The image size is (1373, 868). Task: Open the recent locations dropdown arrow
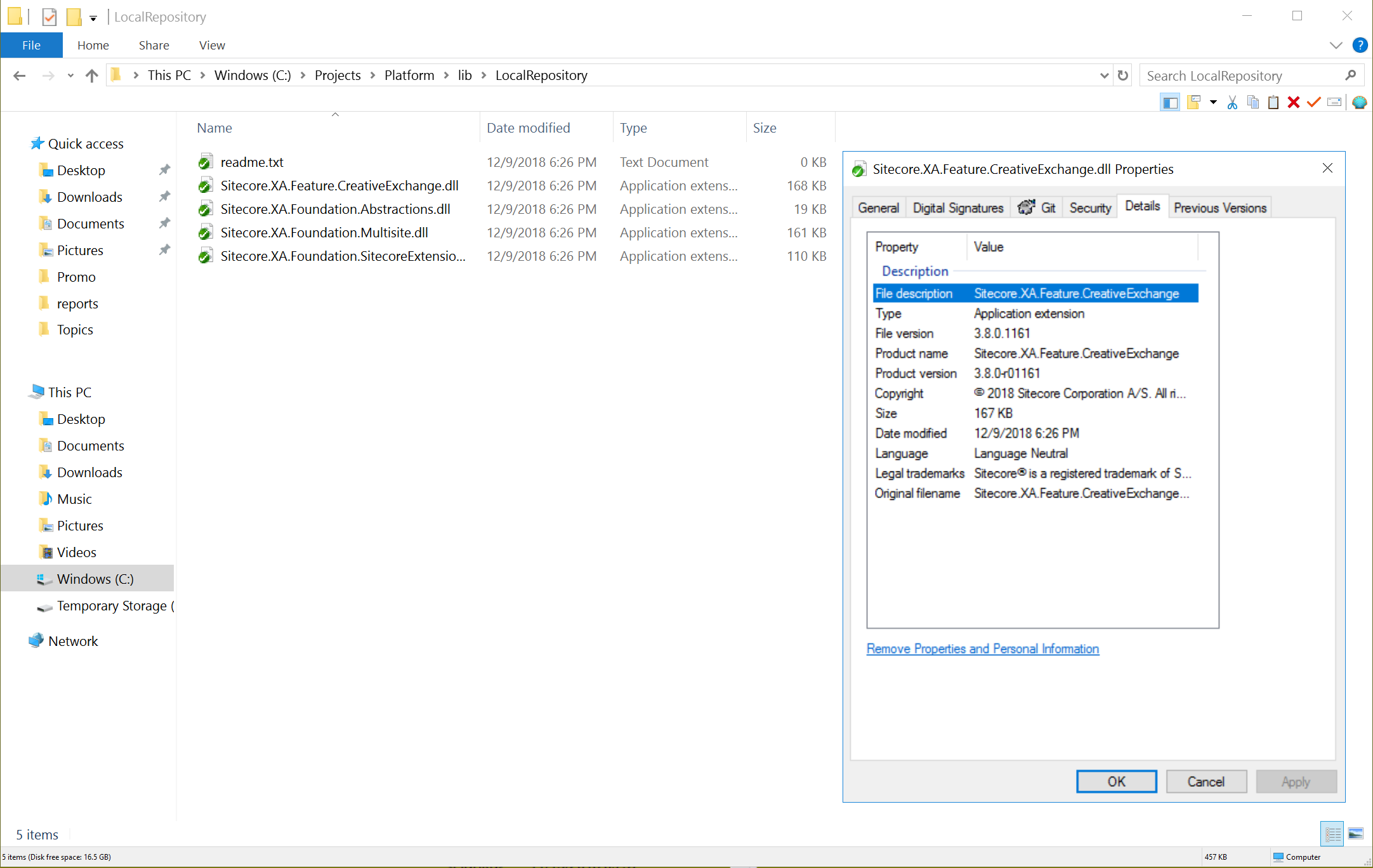[x=70, y=76]
